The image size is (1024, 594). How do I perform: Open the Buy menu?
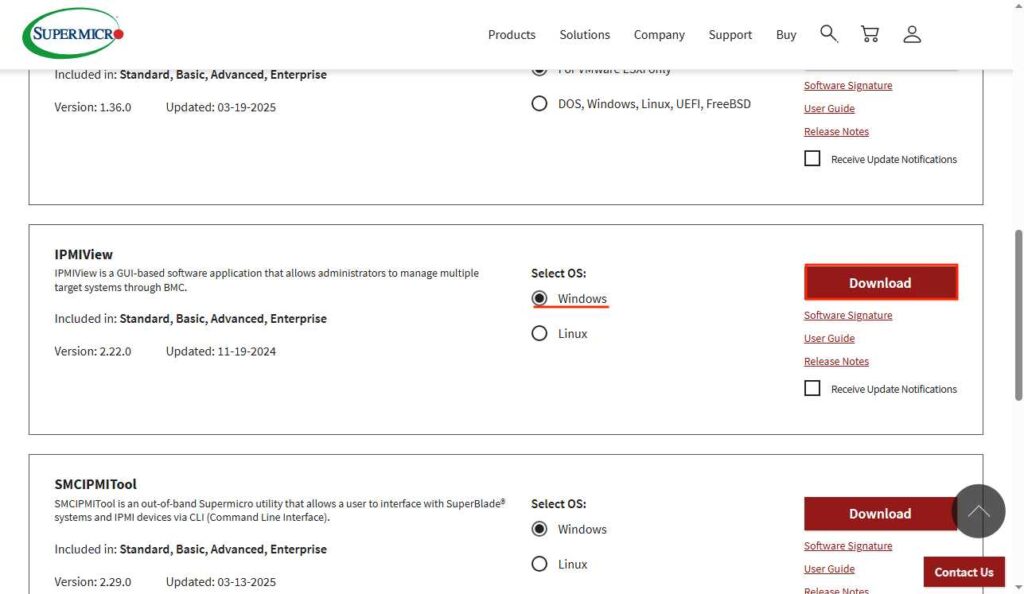786,35
